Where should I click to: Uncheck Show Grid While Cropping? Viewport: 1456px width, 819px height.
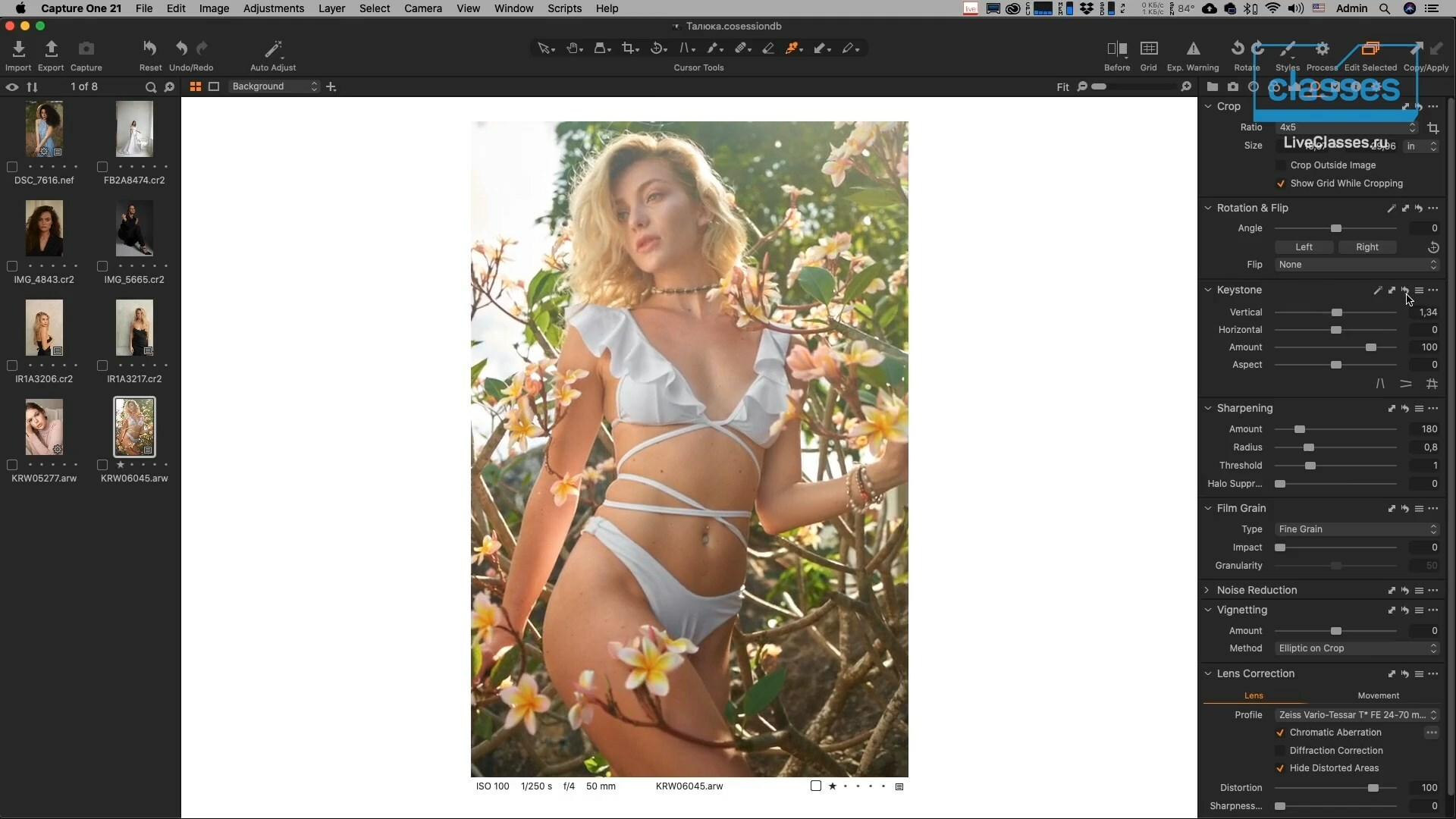pyautogui.click(x=1281, y=184)
